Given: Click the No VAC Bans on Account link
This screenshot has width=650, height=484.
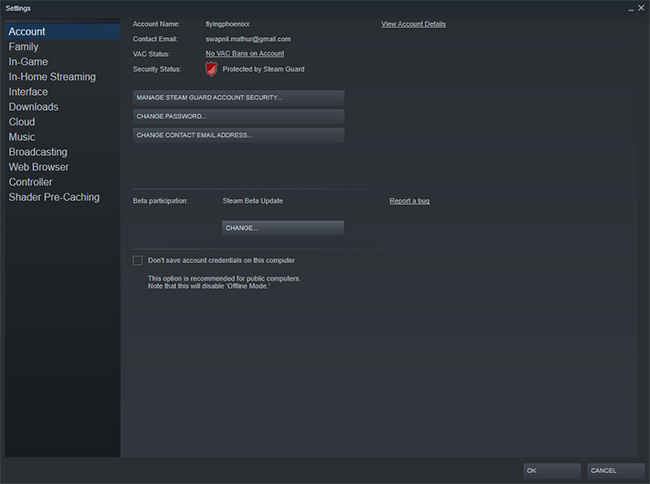Looking at the screenshot, I should (x=245, y=53).
